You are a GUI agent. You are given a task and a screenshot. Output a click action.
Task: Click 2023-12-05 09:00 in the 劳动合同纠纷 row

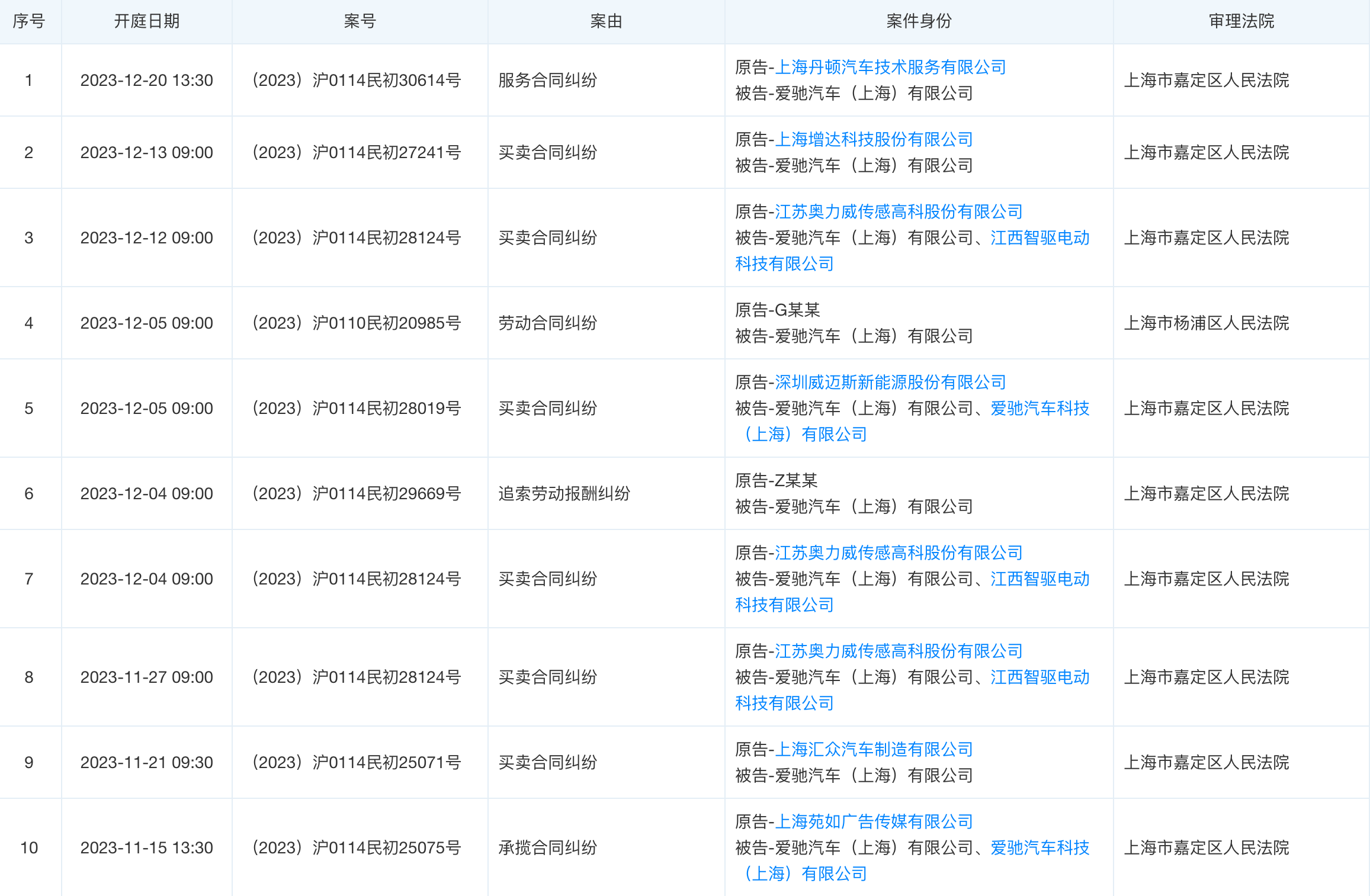pyautogui.click(x=147, y=323)
